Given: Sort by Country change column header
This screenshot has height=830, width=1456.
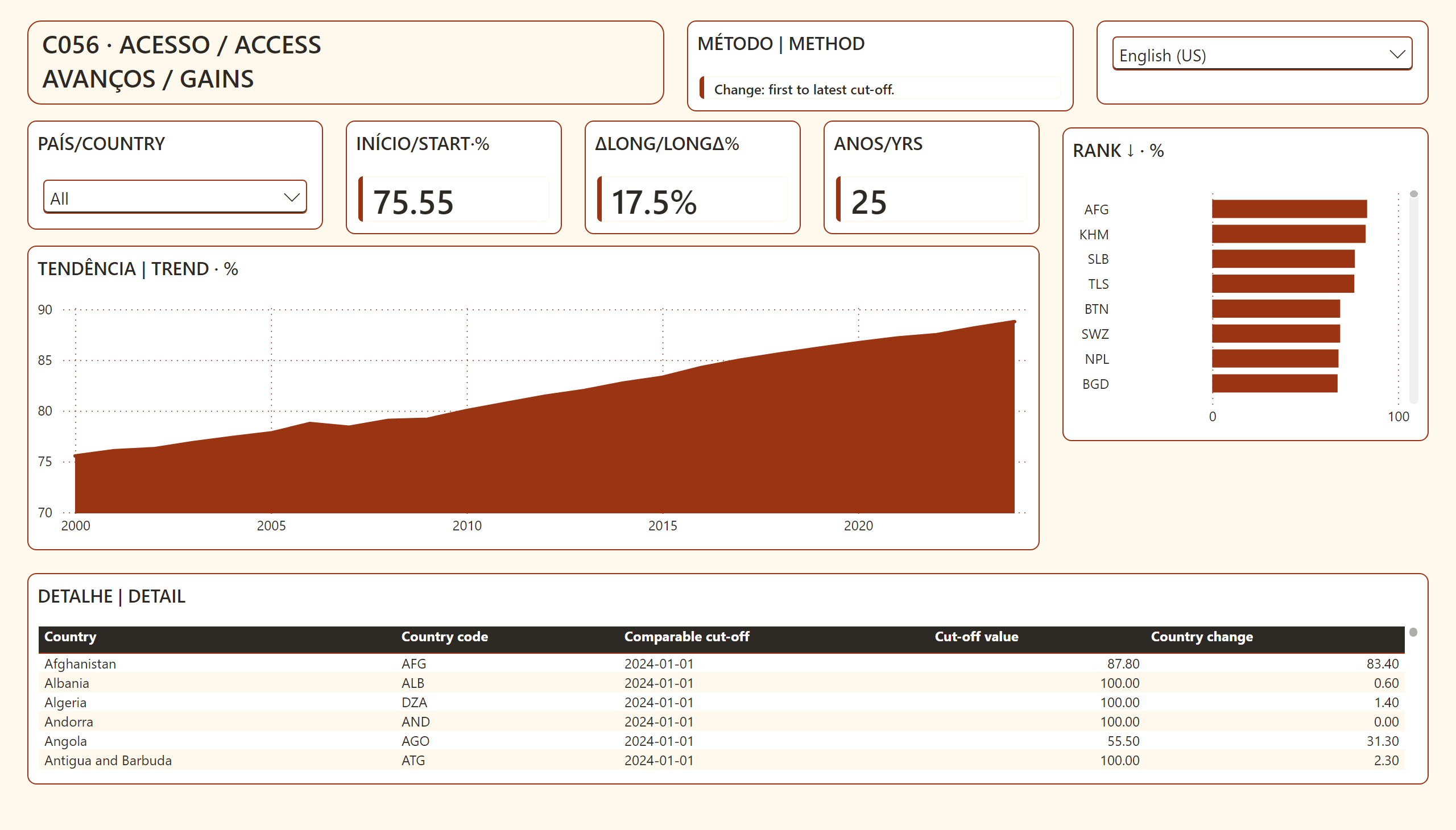Looking at the screenshot, I should click(x=1202, y=637).
